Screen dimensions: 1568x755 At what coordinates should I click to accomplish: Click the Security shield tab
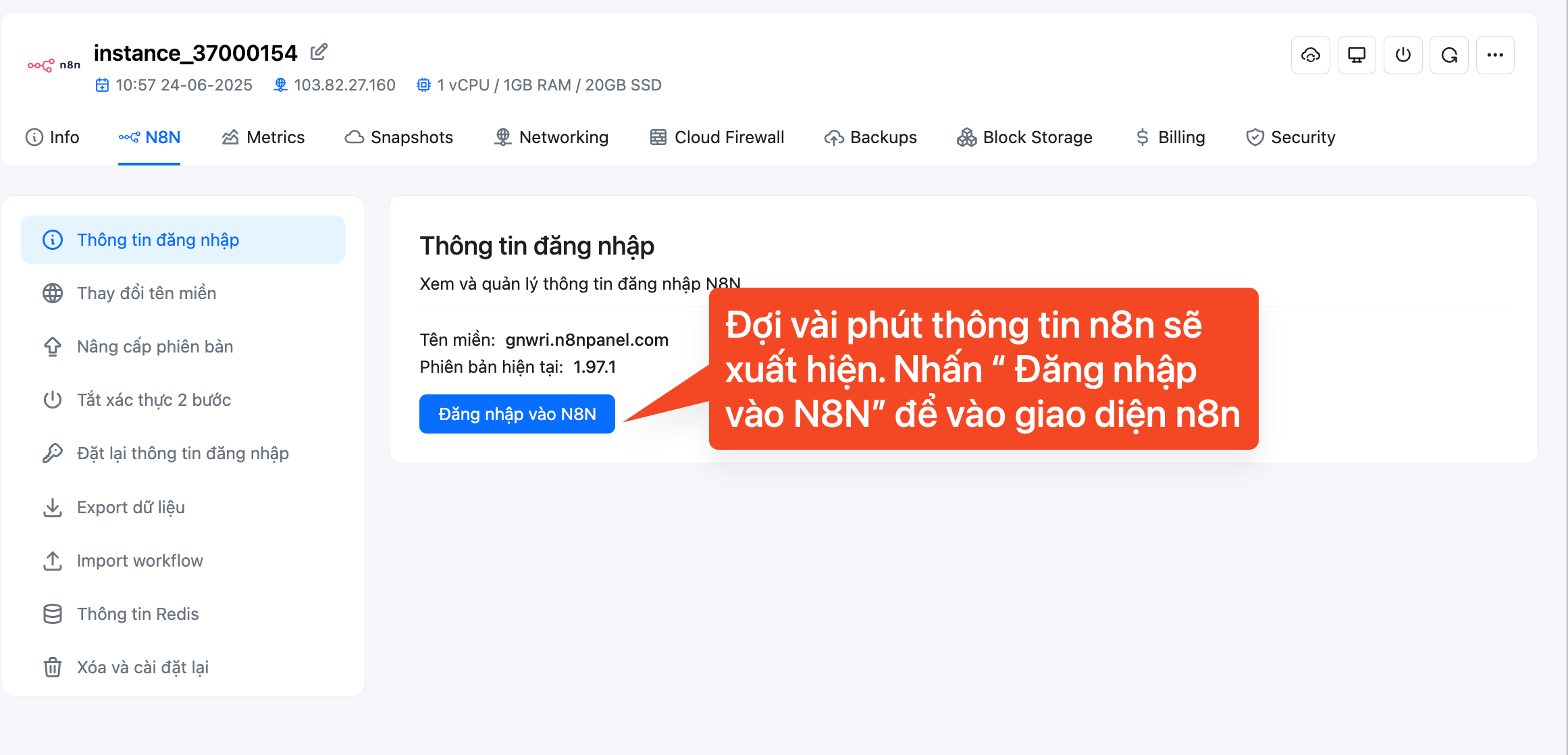(x=1290, y=137)
